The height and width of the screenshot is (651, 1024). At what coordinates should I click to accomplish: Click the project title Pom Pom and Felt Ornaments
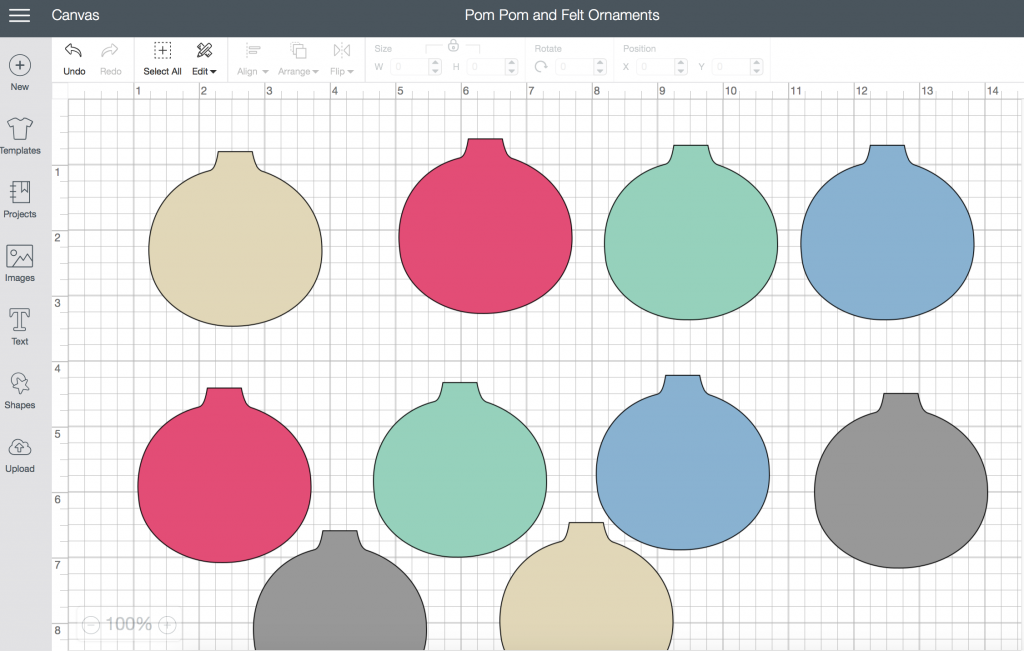tap(562, 15)
